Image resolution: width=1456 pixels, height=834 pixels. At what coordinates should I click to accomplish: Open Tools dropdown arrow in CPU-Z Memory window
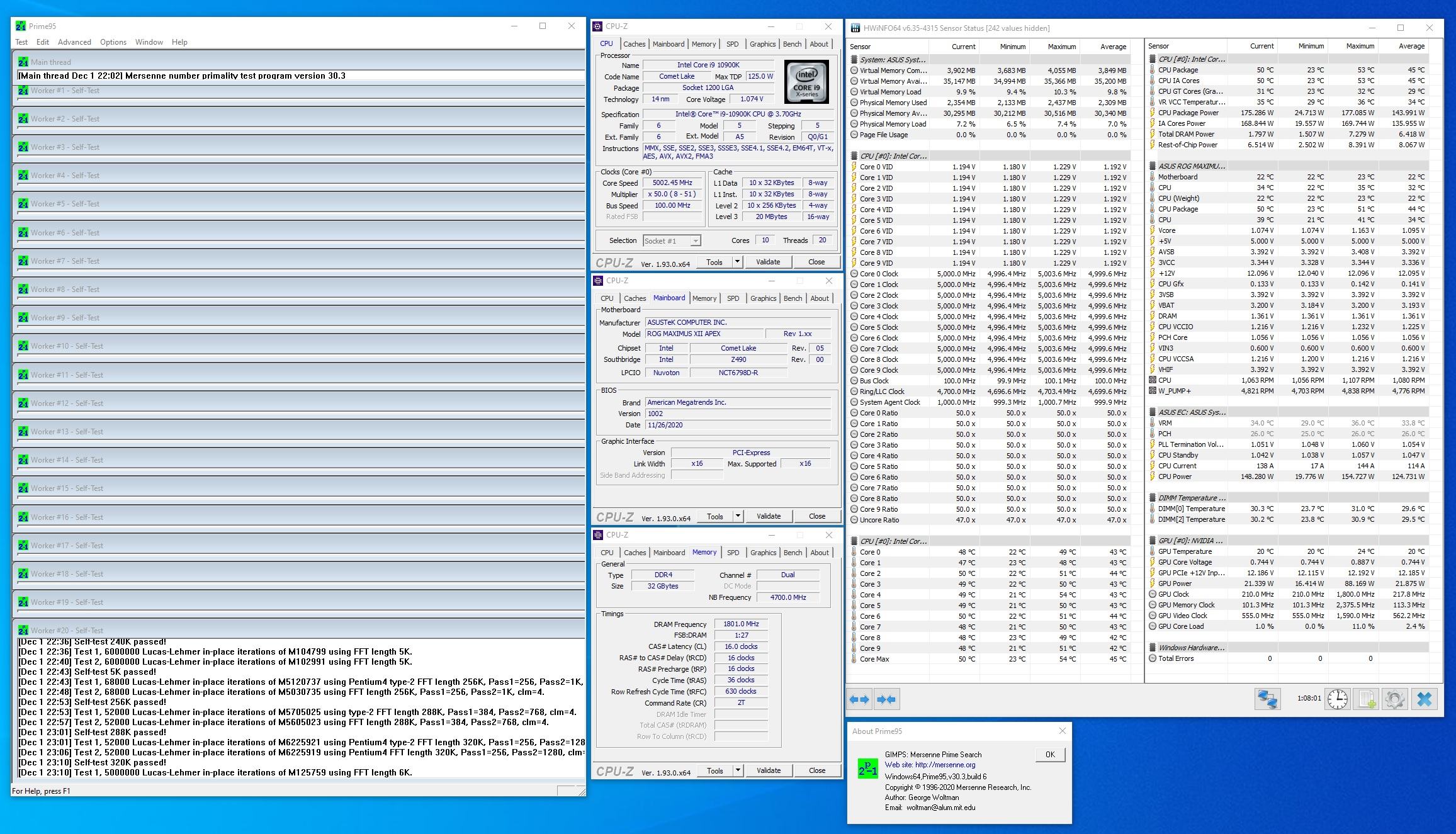pos(738,770)
